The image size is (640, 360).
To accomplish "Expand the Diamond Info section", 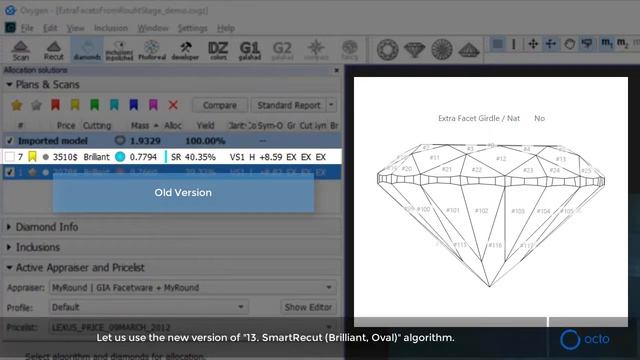I will [9, 227].
